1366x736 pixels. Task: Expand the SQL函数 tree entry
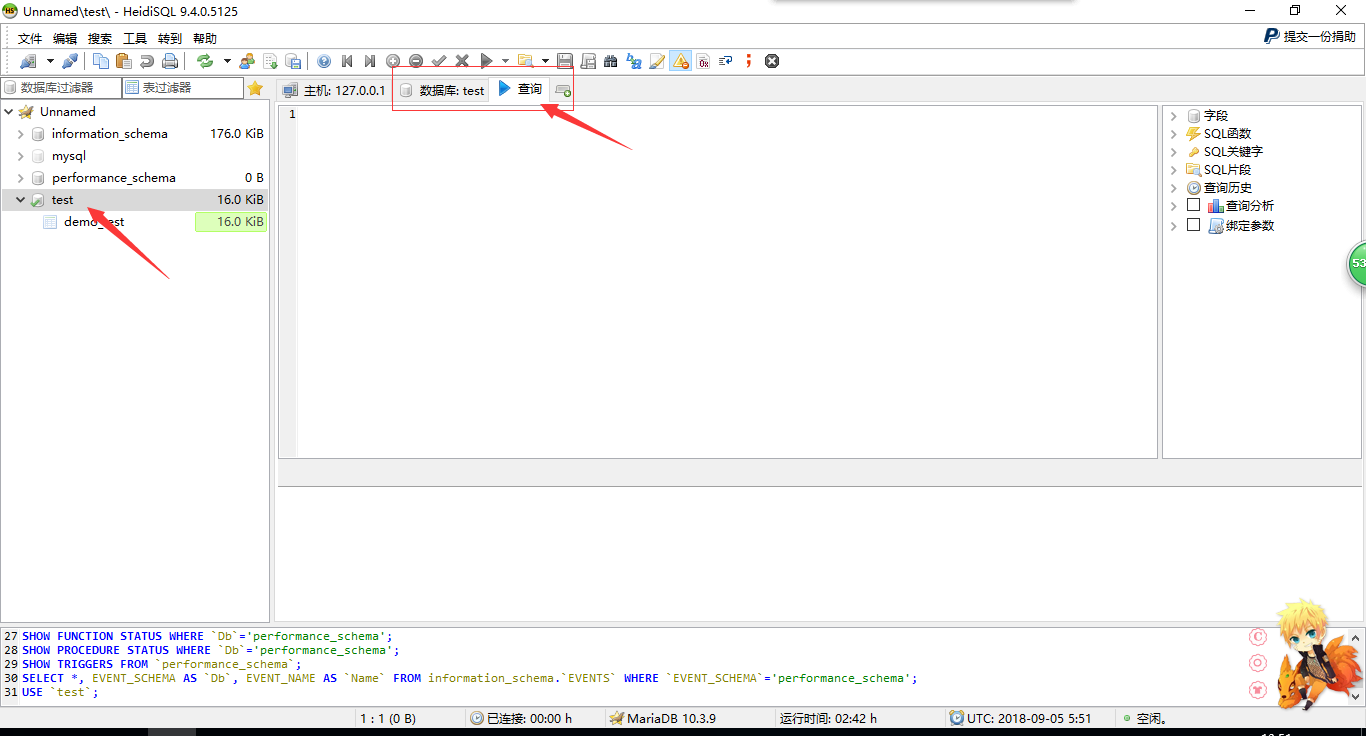click(1174, 133)
